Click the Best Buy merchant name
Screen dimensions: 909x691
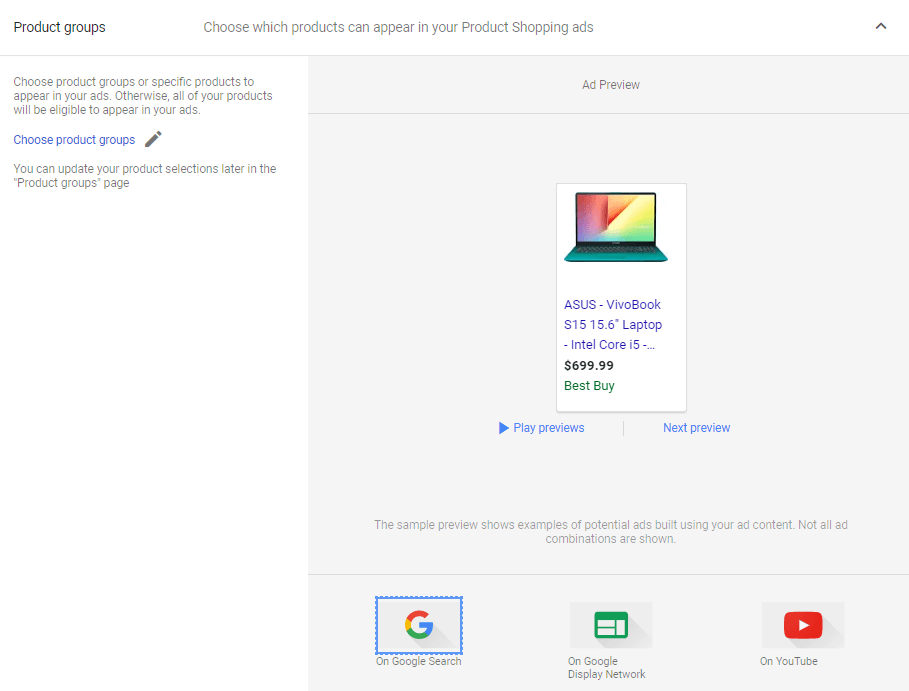[x=589, y=385]
